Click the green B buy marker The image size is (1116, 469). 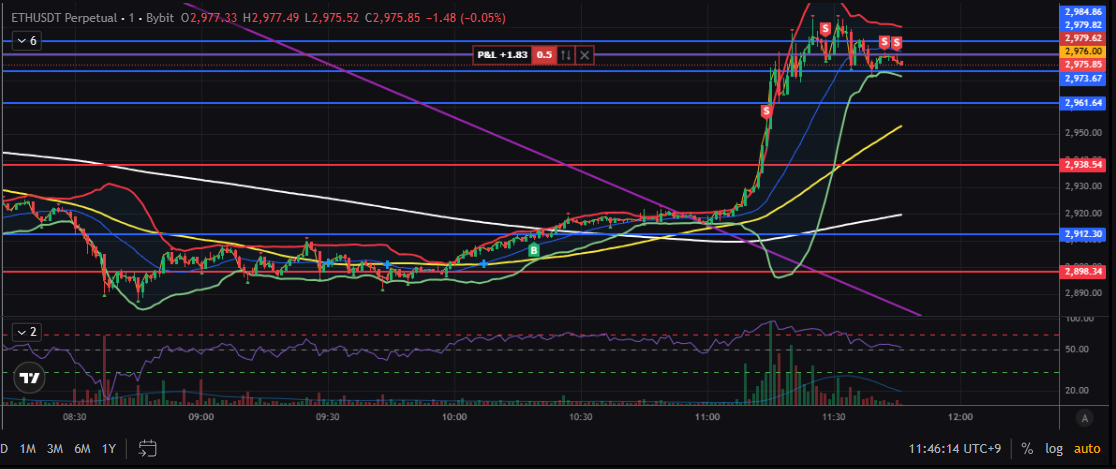[534, 250]
